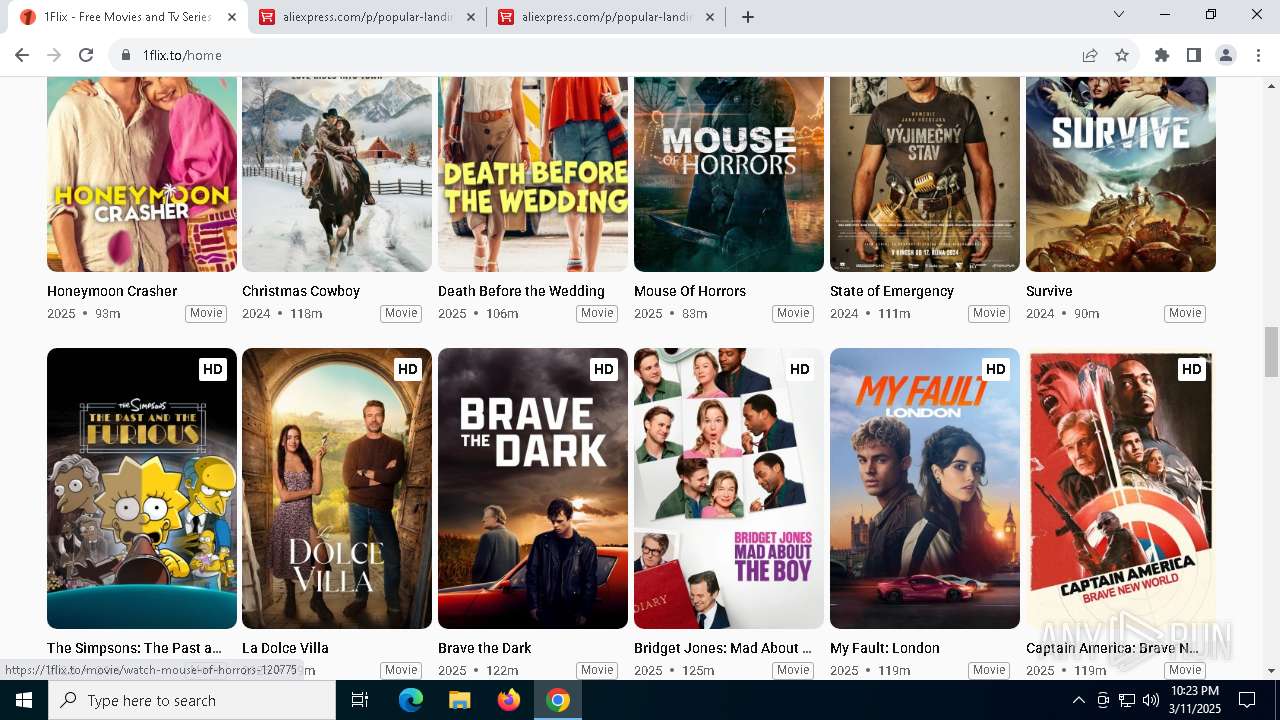This screenshot has width=1280, height=720.
Task: Open Mouse Of Horrors poster
Action: click(729, 174)
